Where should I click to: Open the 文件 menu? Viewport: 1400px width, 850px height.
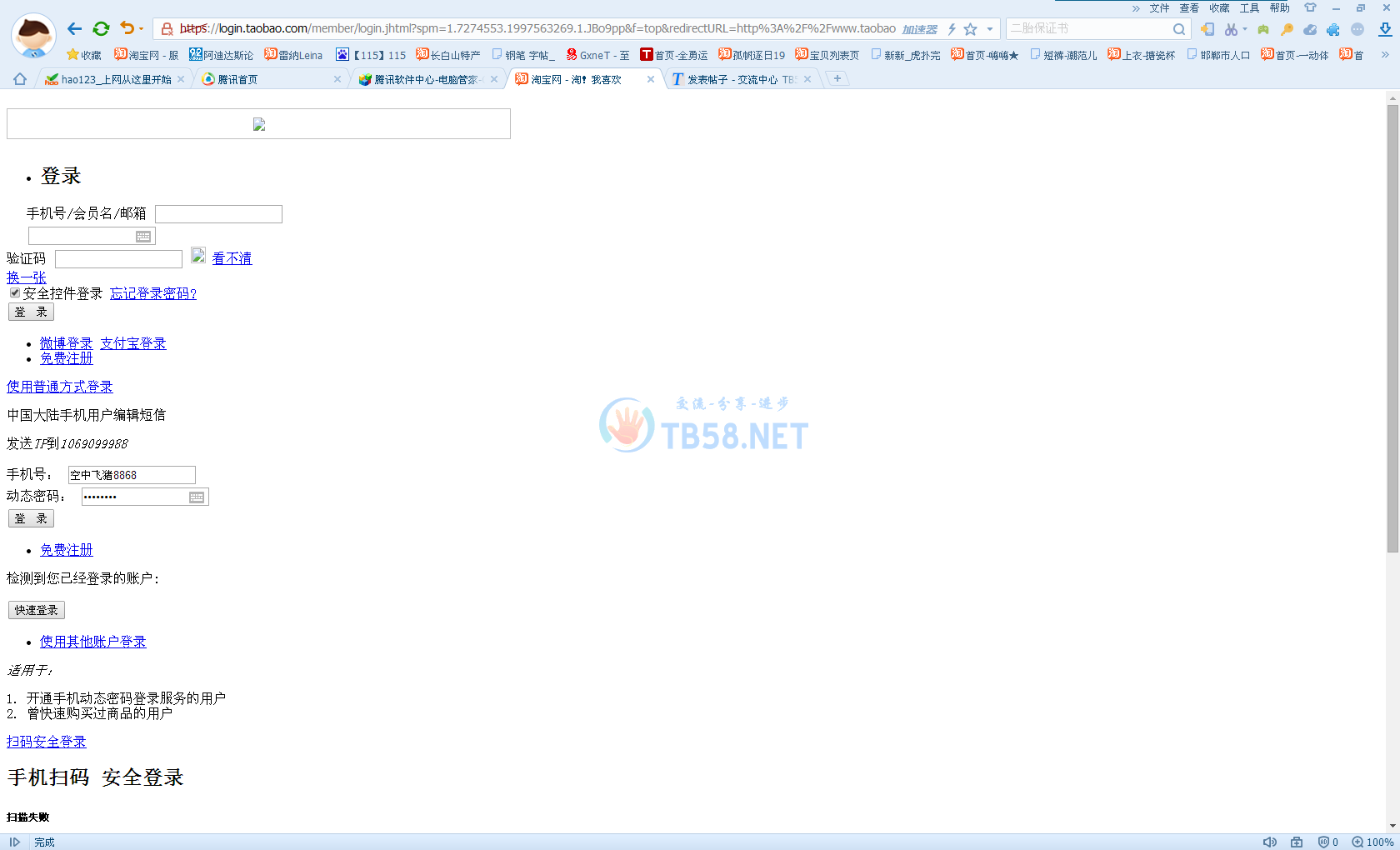point(1160,8)
